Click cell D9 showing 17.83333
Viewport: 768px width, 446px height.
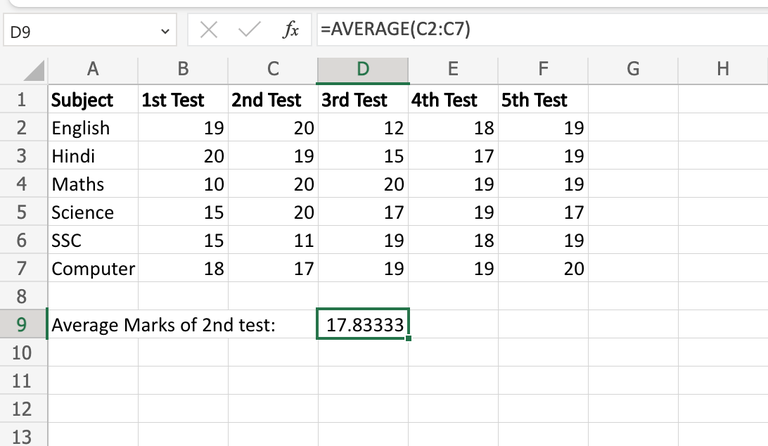point(363,324)
